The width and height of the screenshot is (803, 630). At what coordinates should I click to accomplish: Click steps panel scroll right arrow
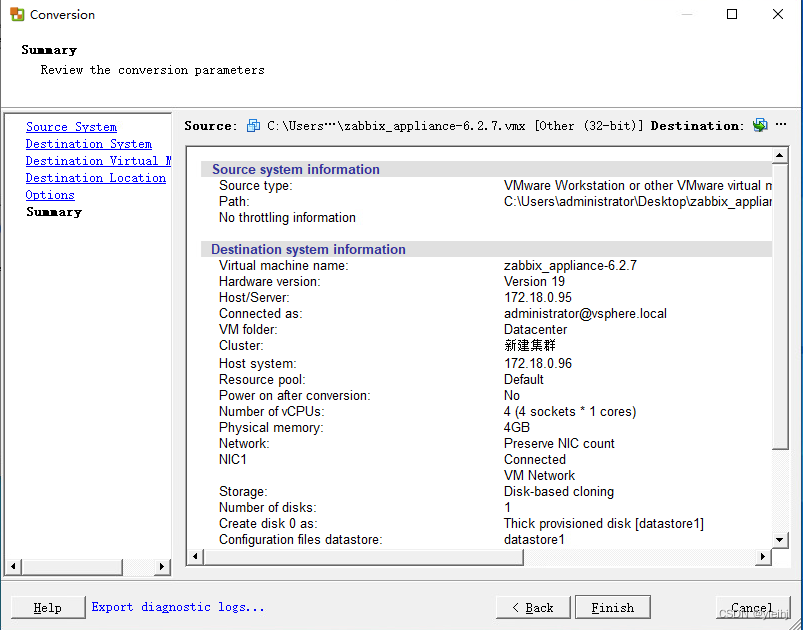pyautogui.click(x=162, y=566)
